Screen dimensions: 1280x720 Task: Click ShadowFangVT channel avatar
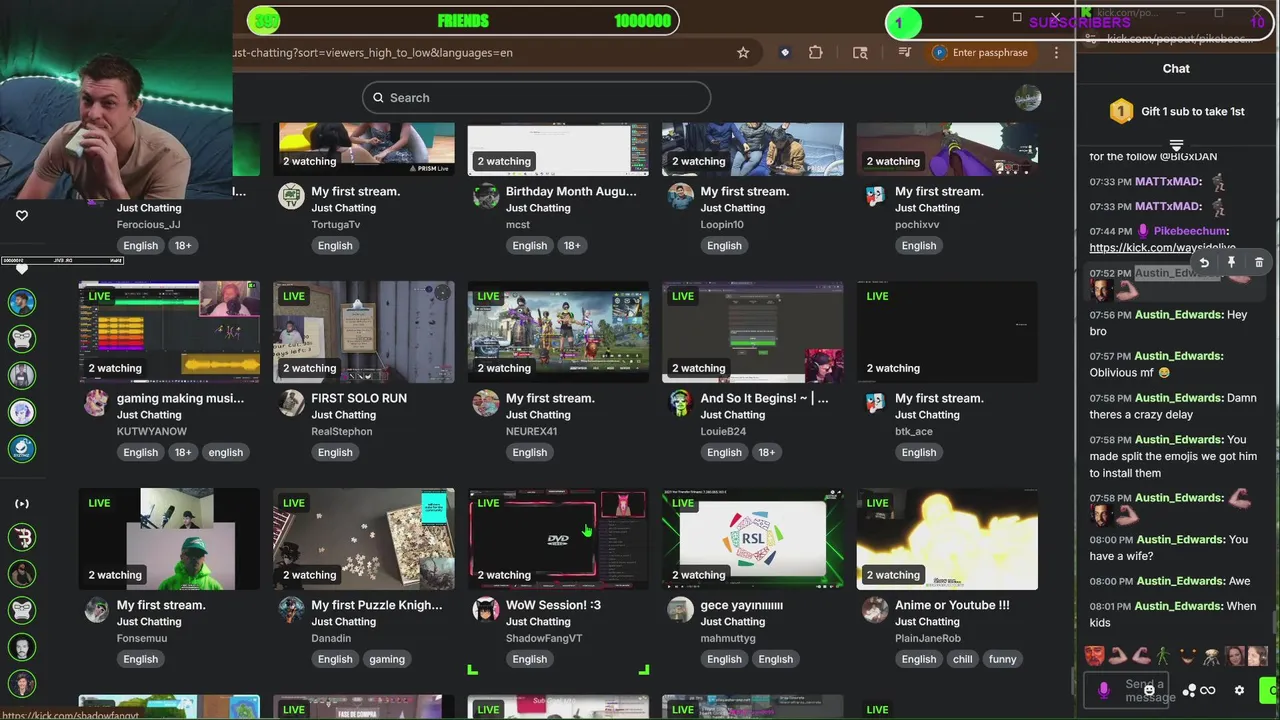pos(486,610)
